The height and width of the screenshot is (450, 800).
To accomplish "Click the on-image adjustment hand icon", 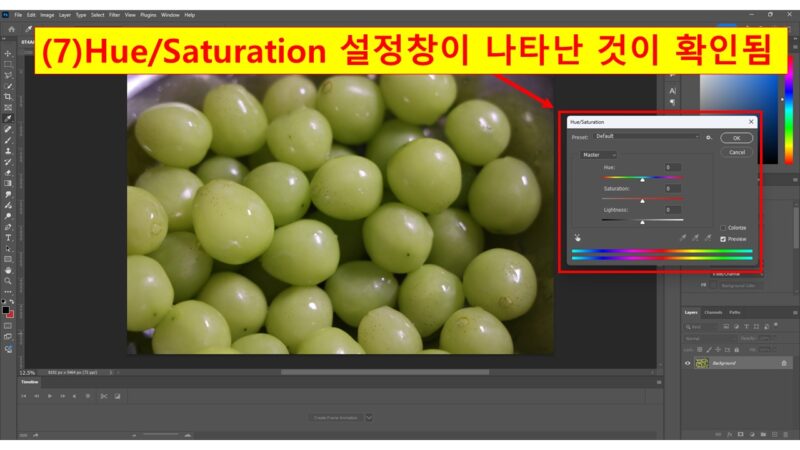I will pos(578,238).
